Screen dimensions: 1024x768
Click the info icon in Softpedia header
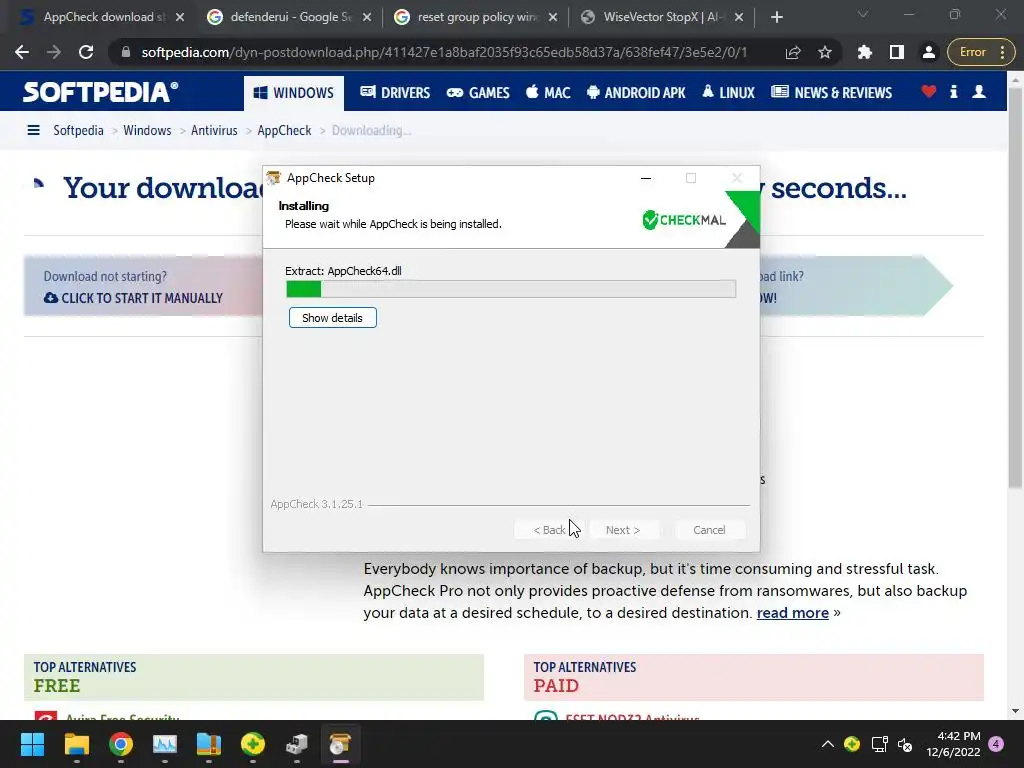(x=953, y=92)
